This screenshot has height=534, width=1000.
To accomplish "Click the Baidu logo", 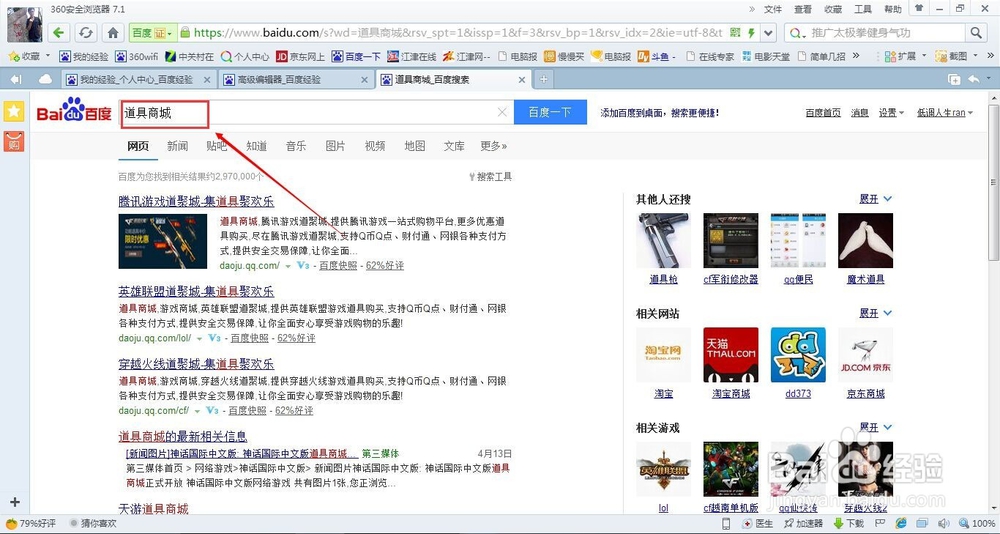I will pyautogui.click(x=74, y=111).
